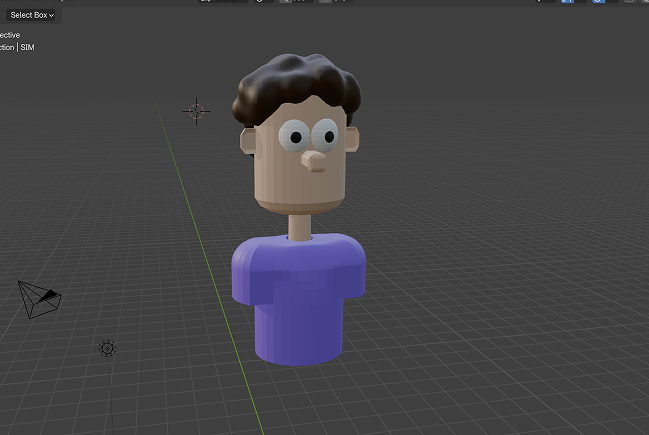Viewport: 649px width, 435px height.
Task: Select the camera object wireframe
Action: click(x=40, y=299)
